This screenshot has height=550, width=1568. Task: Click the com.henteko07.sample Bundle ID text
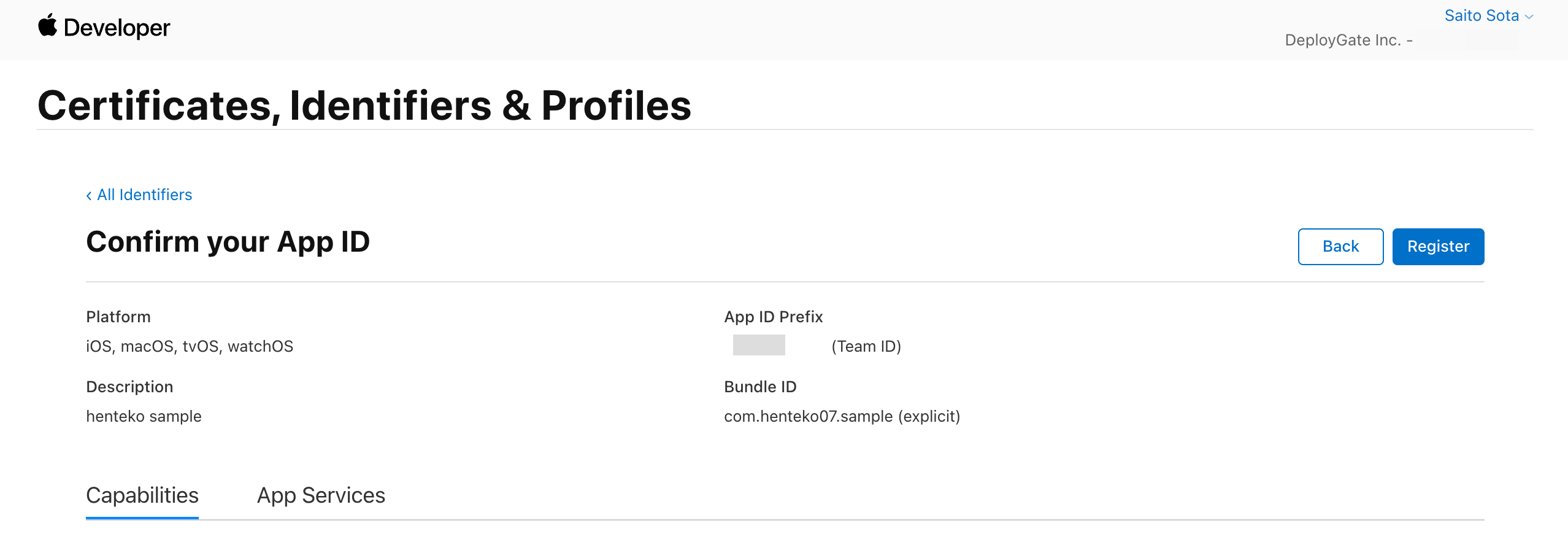coord(842,416)
